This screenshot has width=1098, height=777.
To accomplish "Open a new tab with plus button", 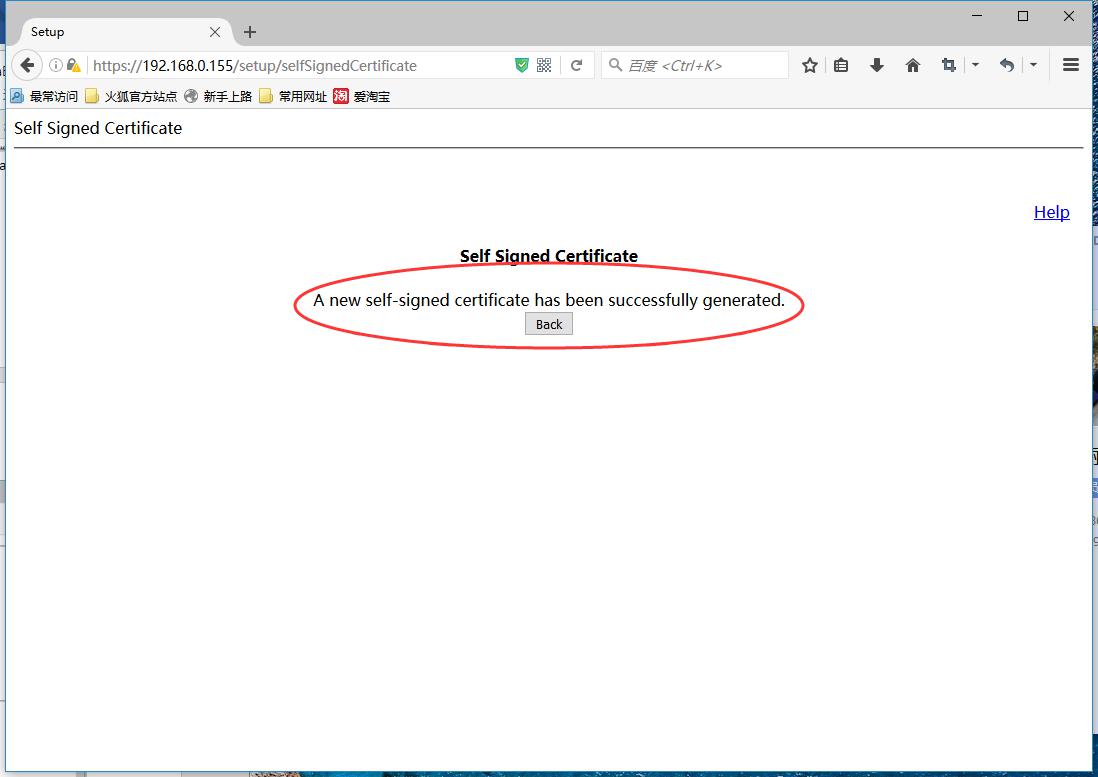I will pos(249,32).
